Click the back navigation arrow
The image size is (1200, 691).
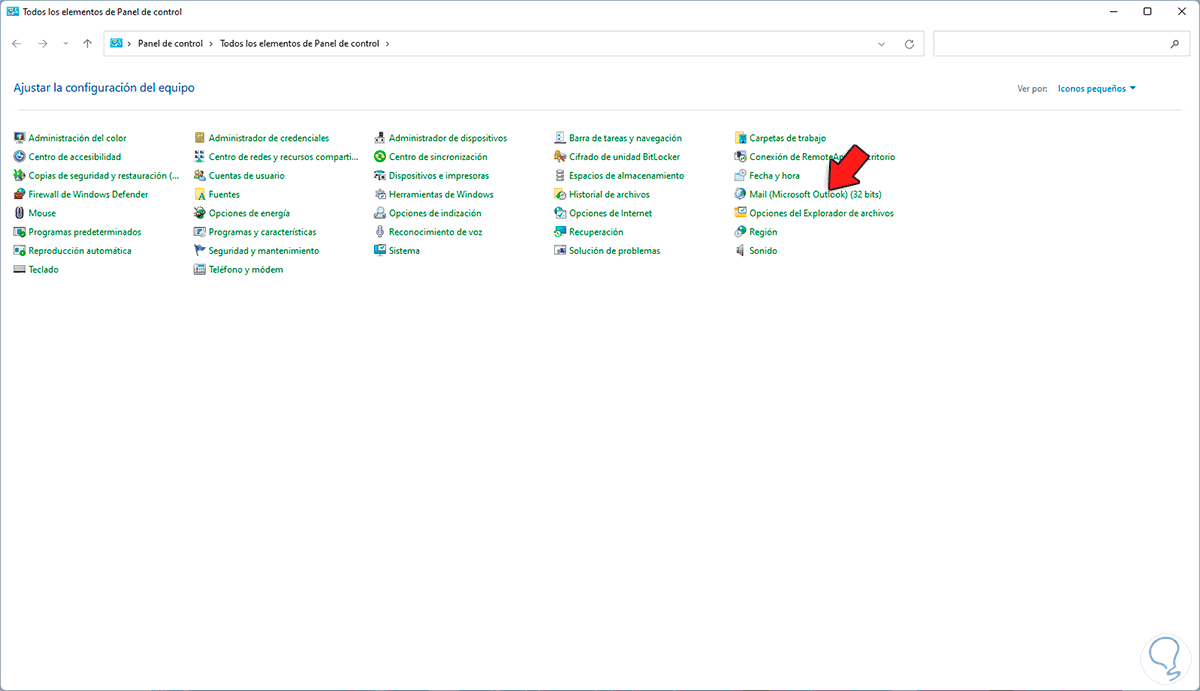click(x=16, y=43)
